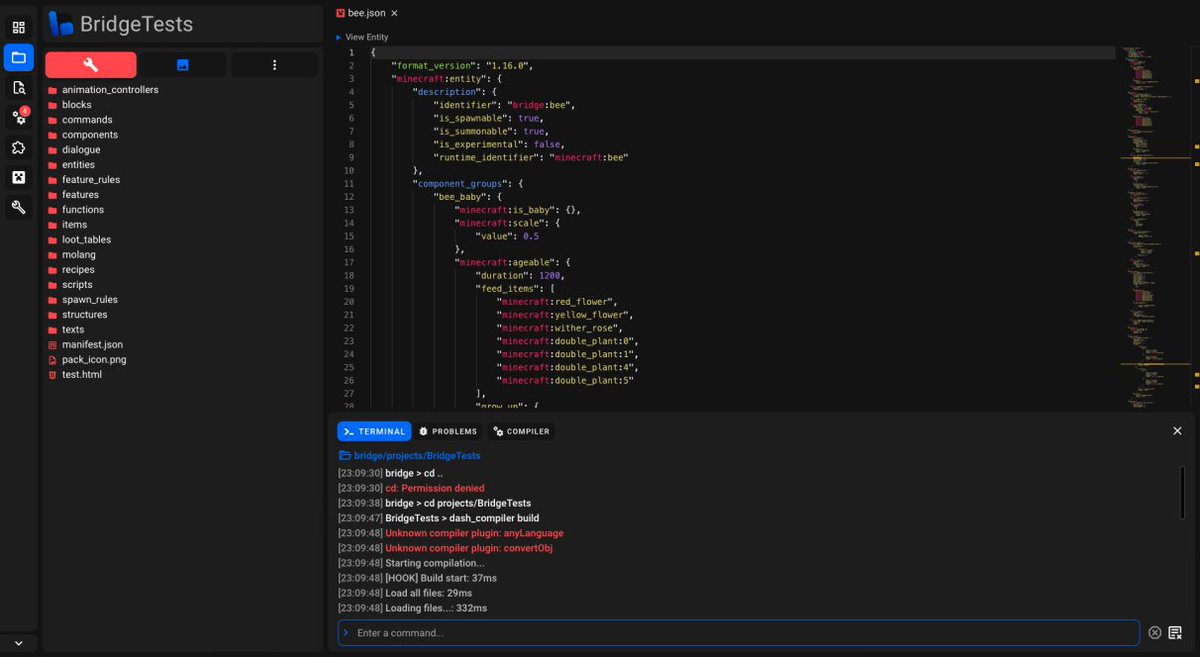
Task: Focus the Enter a command input
Action: click(x=738, y=633)
